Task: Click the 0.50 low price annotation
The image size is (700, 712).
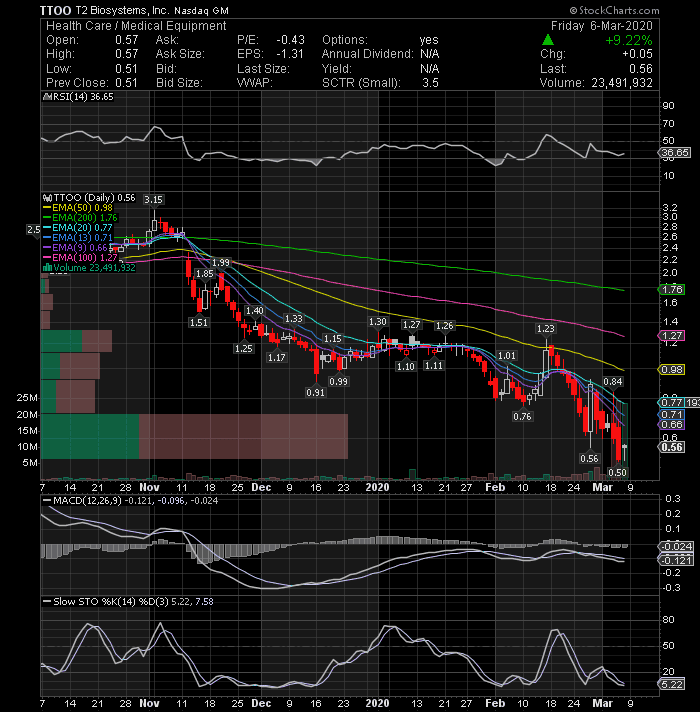Action: click(617, 473)
